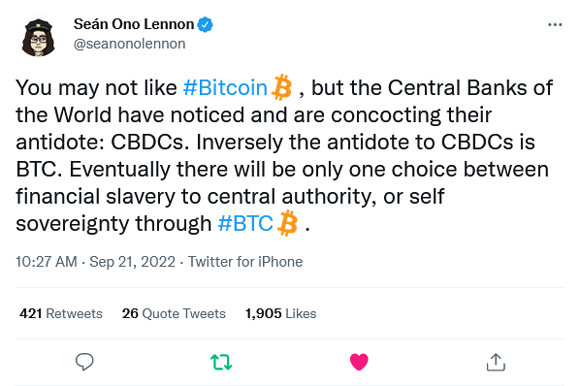Click the green retweet arrows icon
The image size is (580, 386).
[x=221, y=362]
